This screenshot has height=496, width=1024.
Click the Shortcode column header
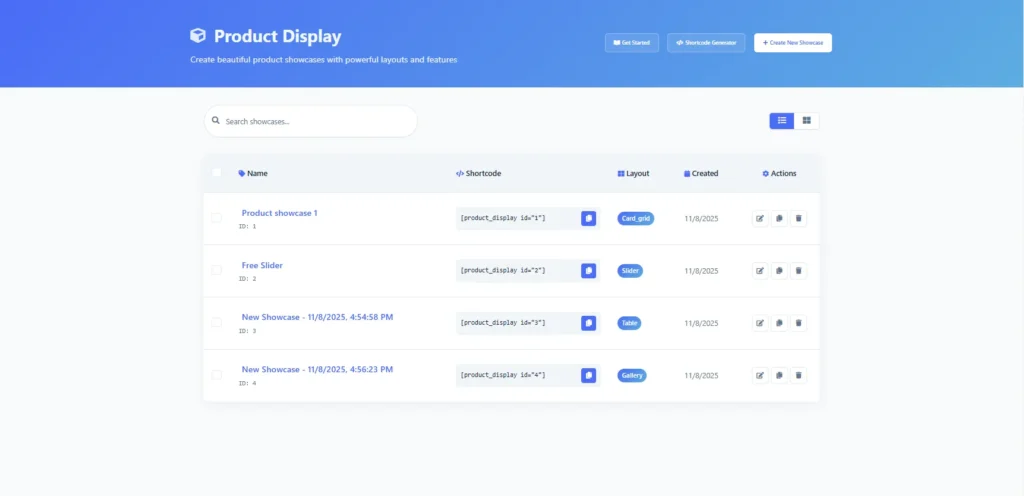point(479,174)
